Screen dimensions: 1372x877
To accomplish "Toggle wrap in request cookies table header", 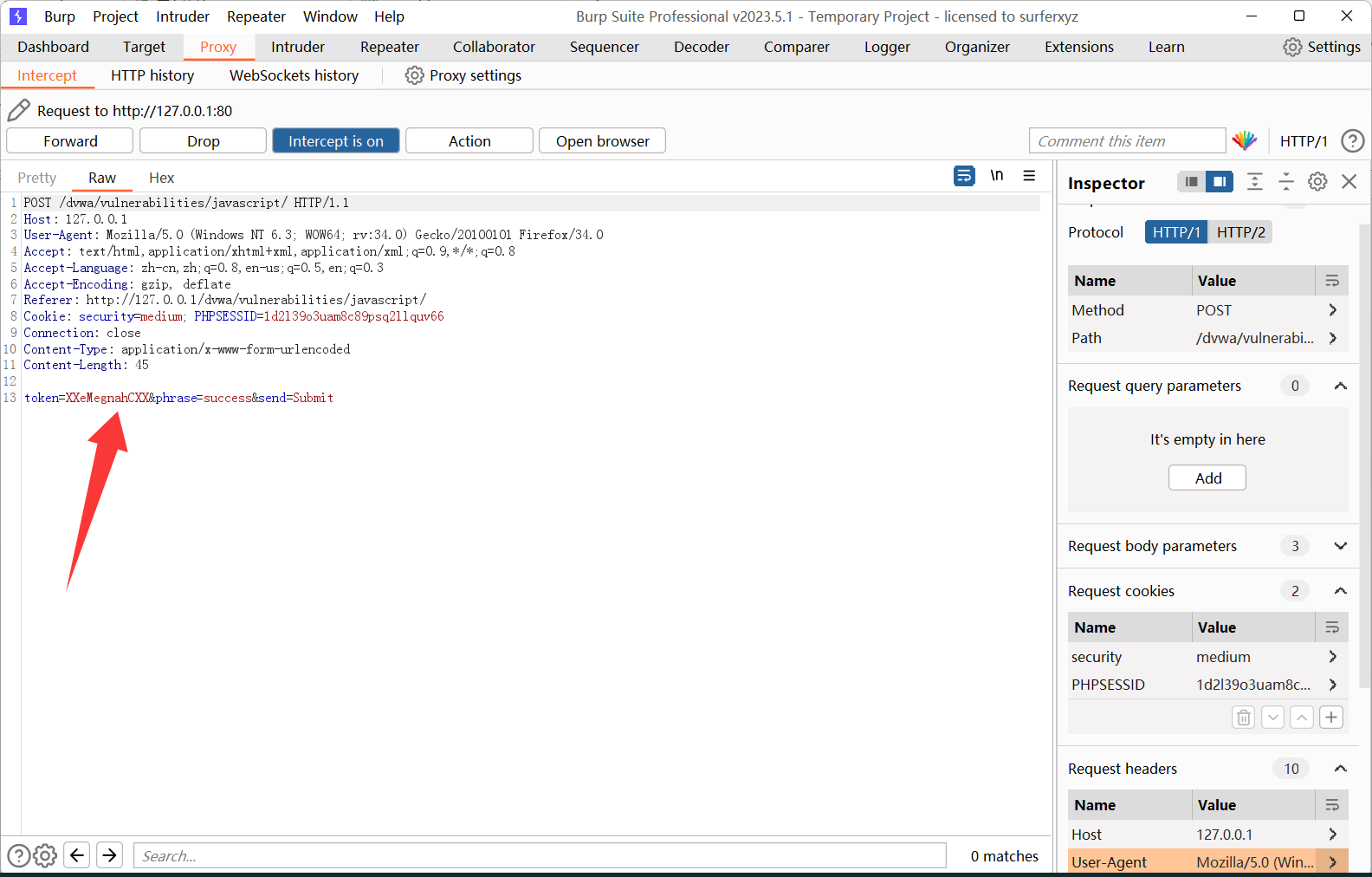I will coord(1332,627).
